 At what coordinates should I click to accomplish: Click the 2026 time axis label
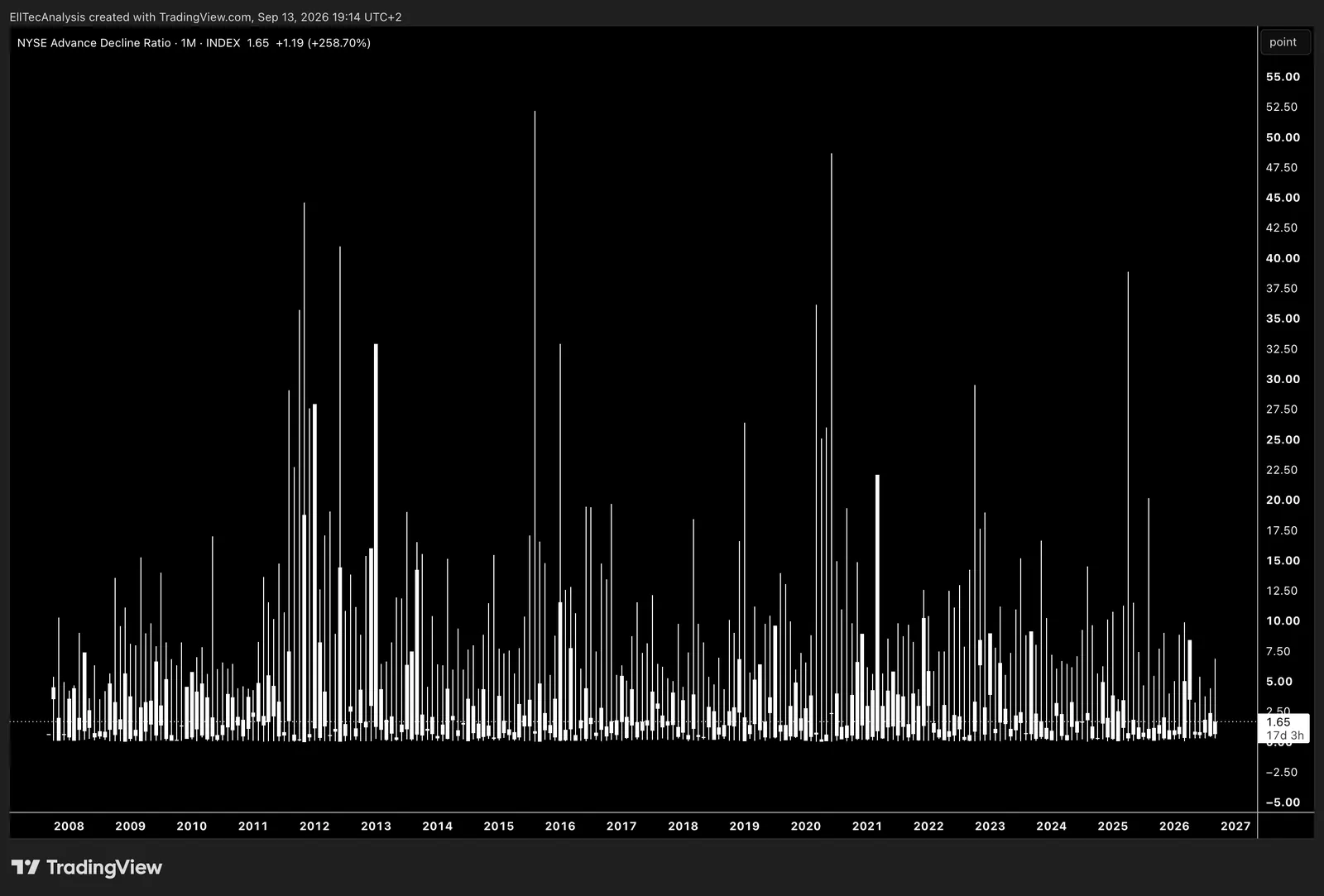[1174, 826]
